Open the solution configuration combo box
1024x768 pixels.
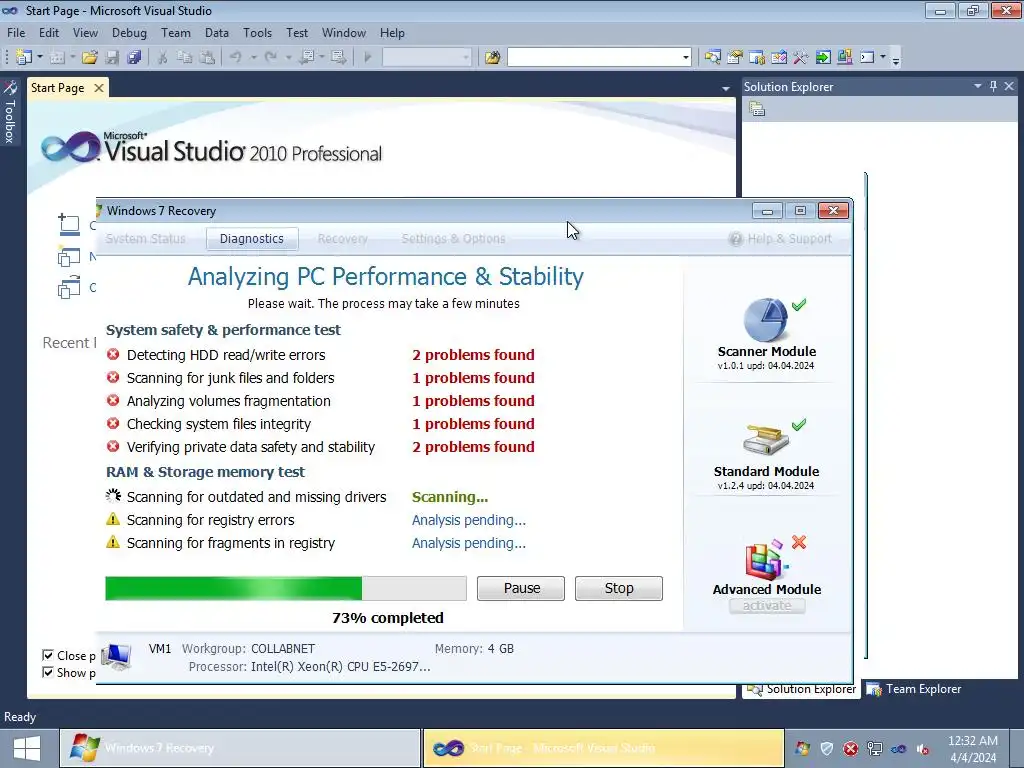click(x=427, y=57)
